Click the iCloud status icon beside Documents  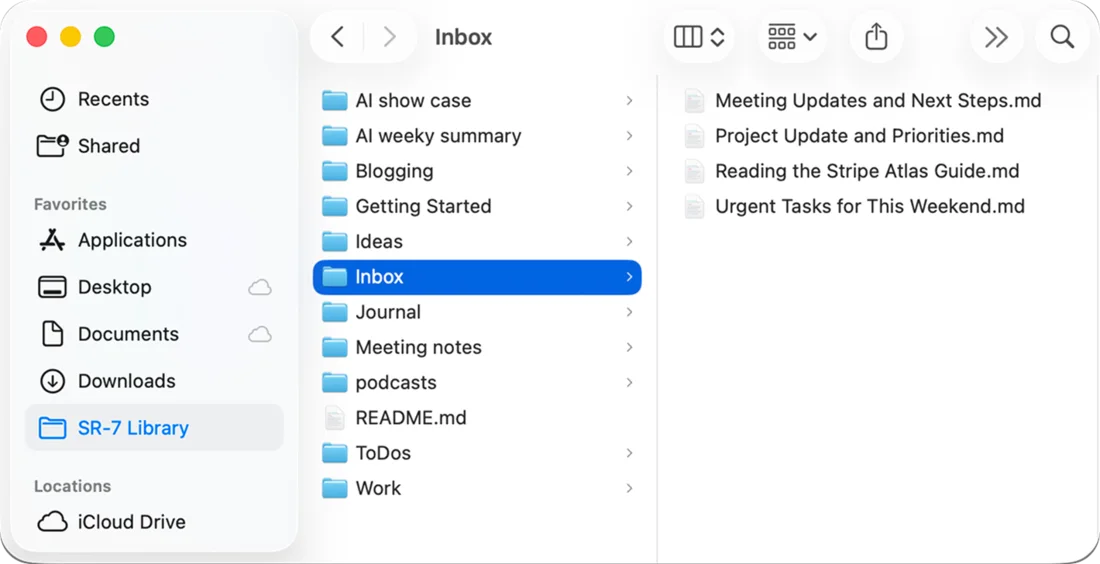pos(260,334)
